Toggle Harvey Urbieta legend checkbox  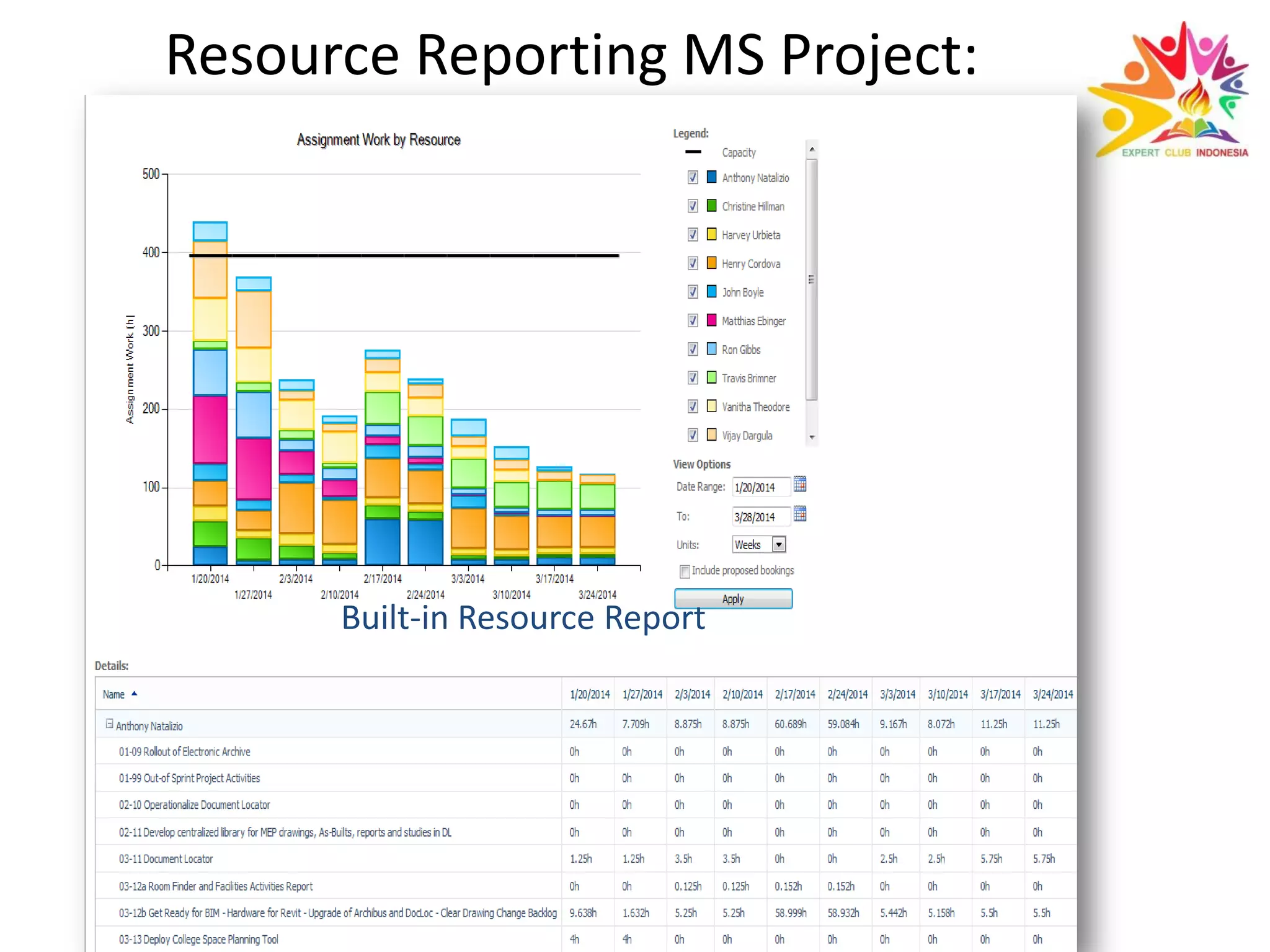(693, 234)
